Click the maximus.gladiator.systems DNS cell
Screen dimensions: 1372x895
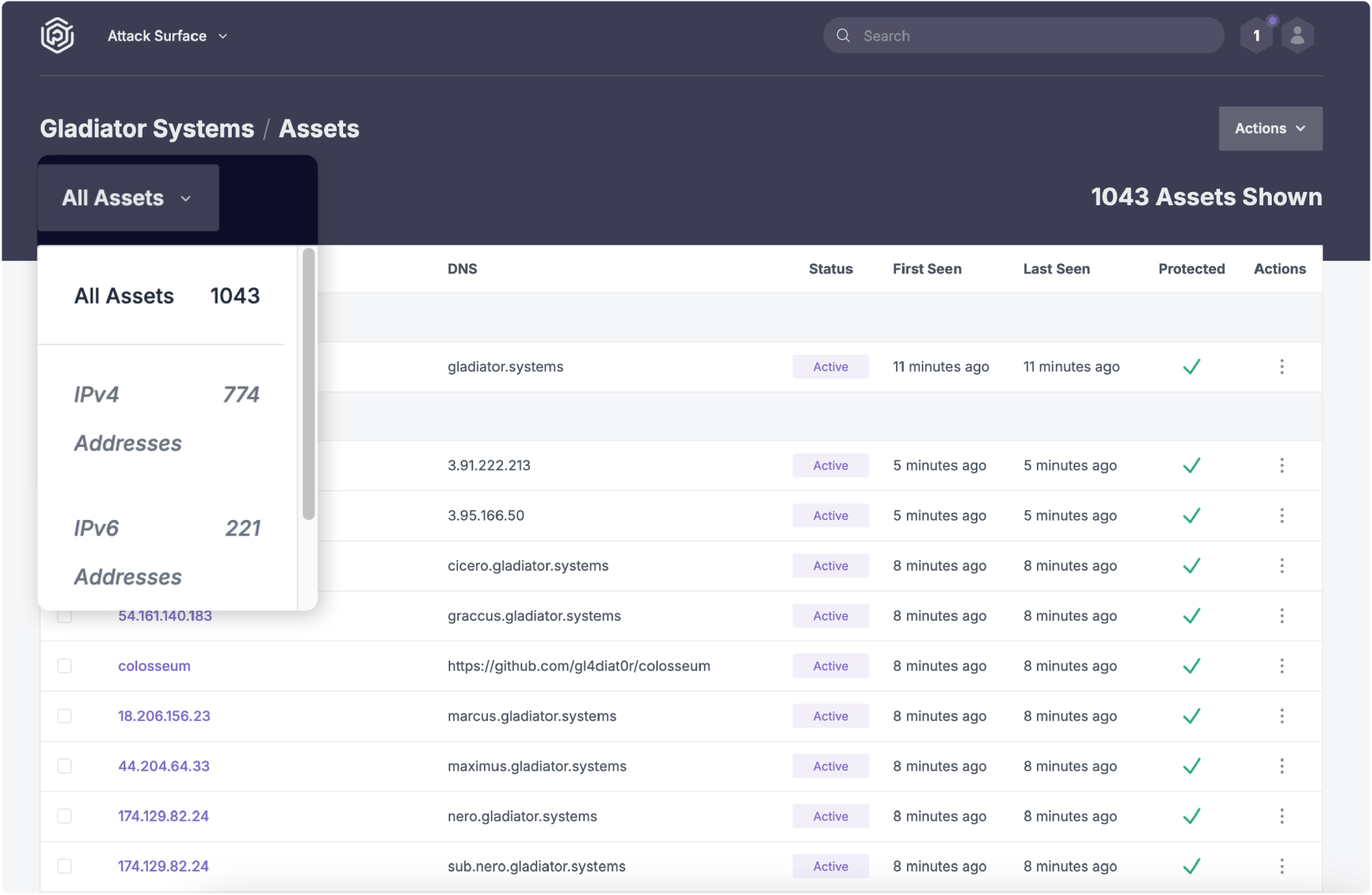(x=537, y=766)
